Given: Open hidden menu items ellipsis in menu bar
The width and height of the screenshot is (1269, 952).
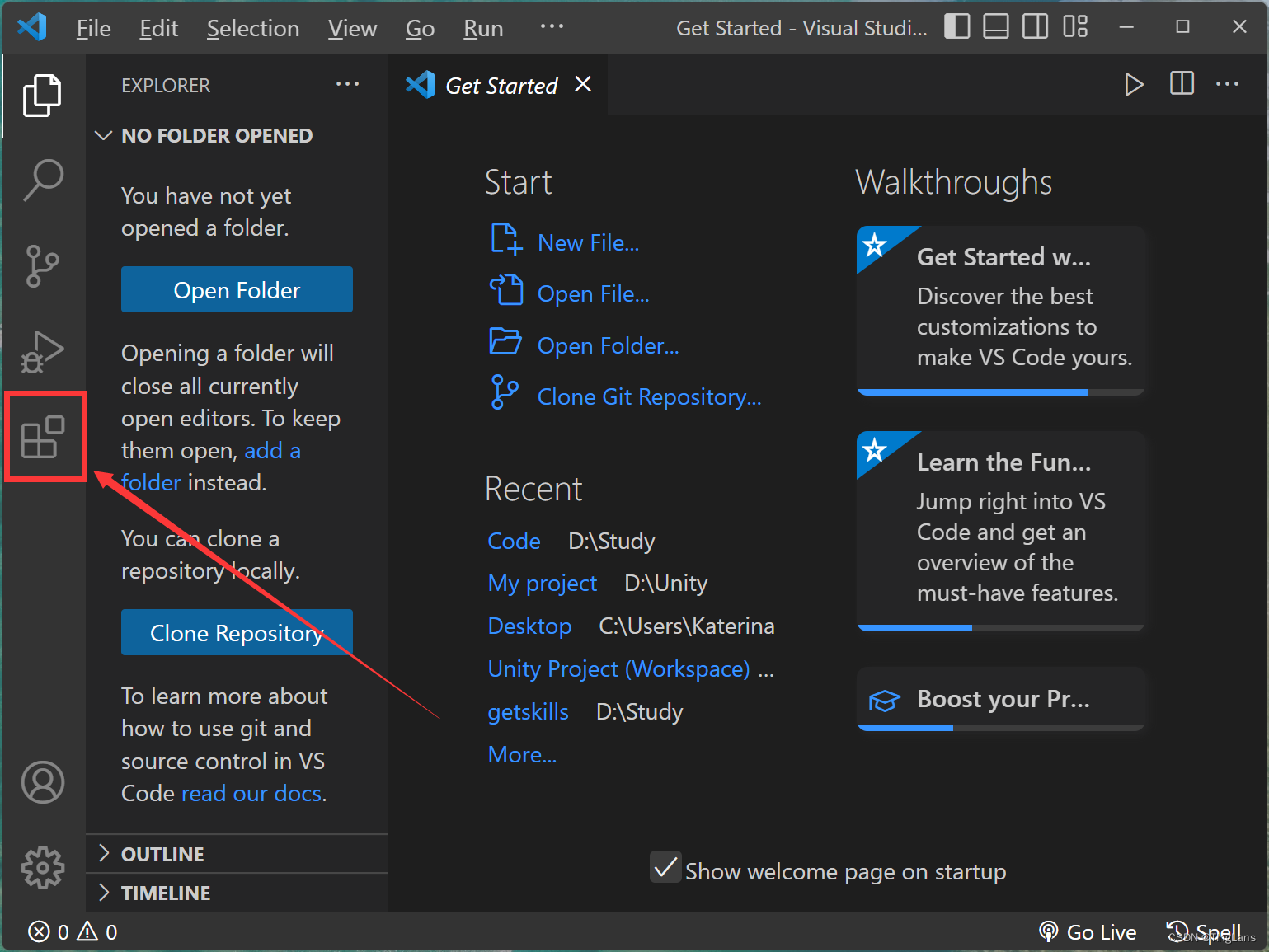Looking at the screenshot, I should pyautogui.click(x=552, y=26).
